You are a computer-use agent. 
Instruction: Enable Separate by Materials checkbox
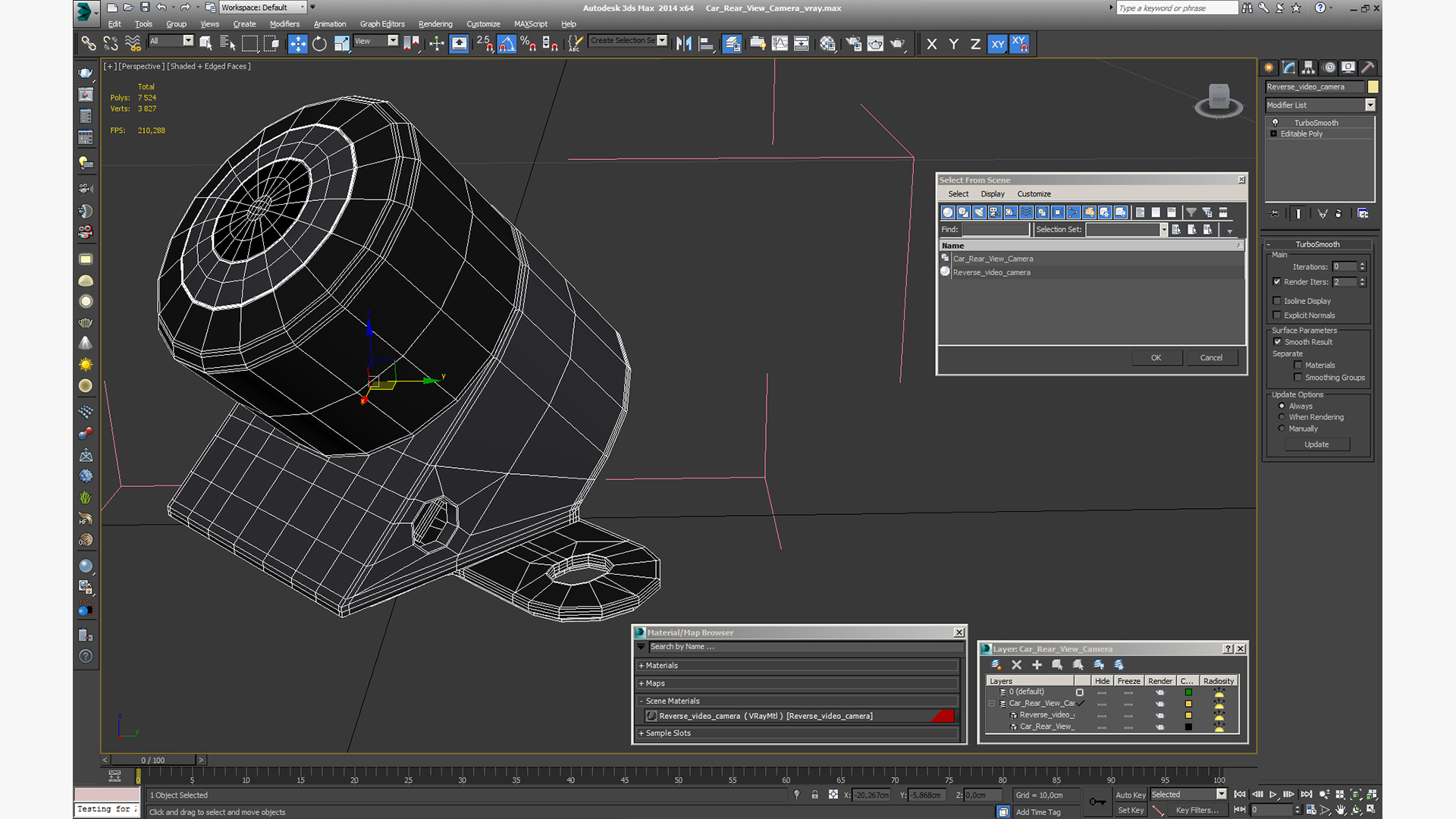point(1298,366)
